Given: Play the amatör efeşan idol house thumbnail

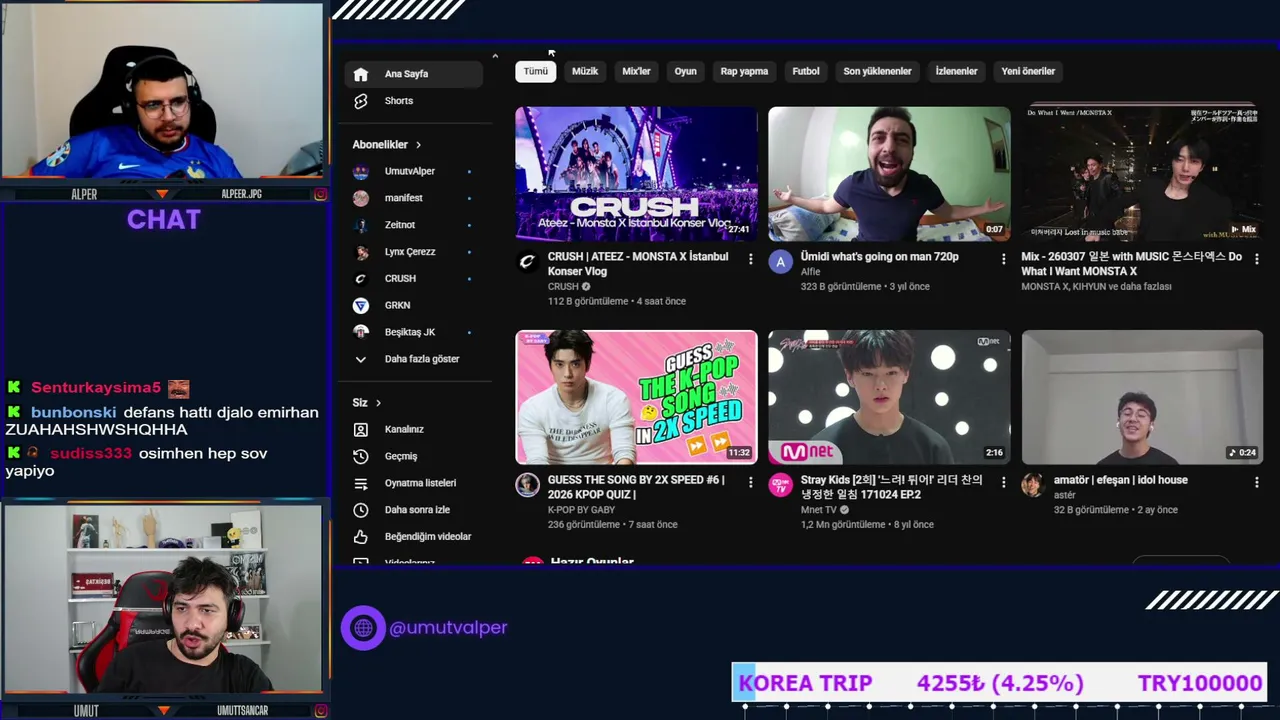Looking at the screenshot, I should (x=1142, y=397).
